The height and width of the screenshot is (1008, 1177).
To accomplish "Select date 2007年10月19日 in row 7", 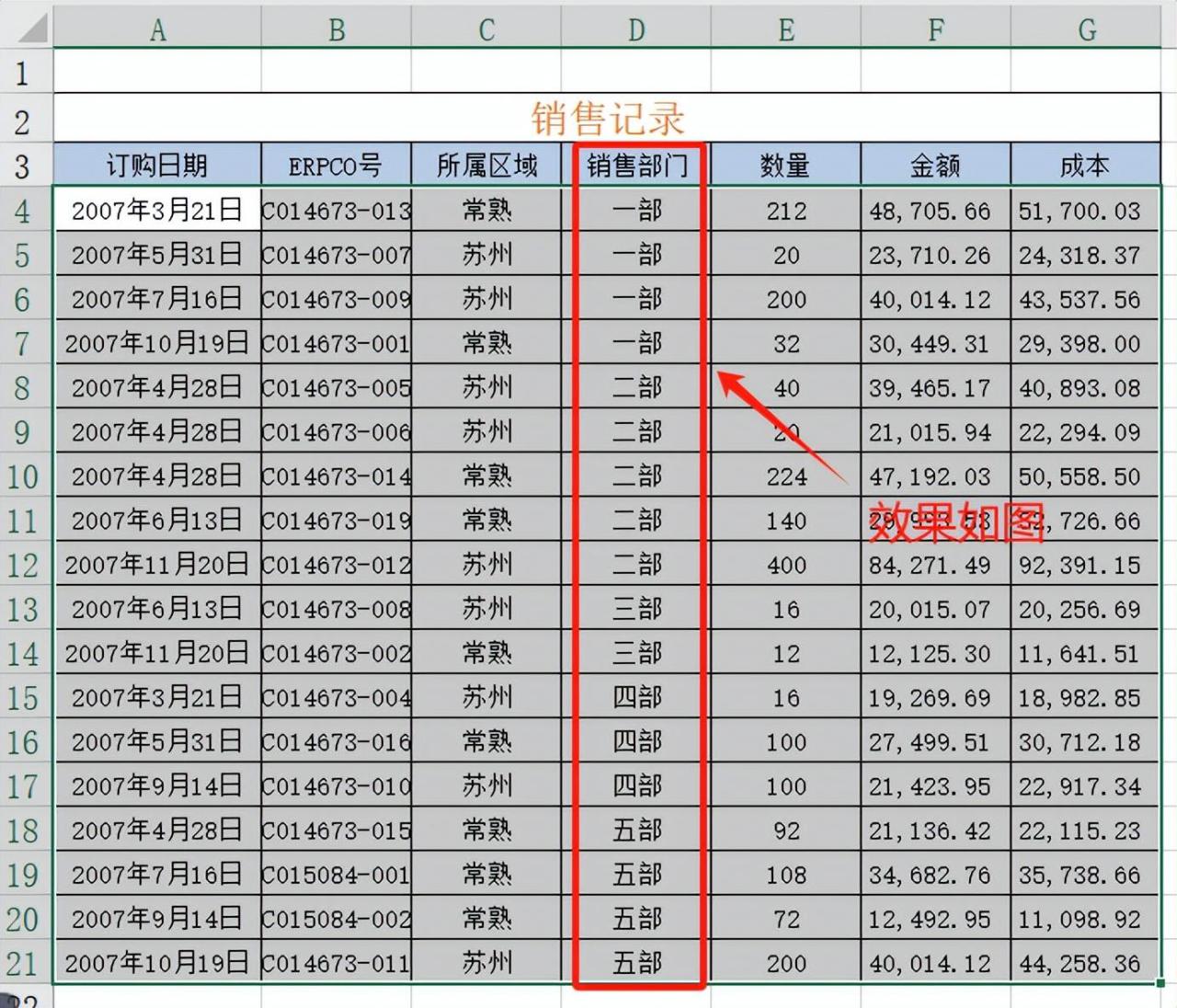I will click(157, 342).
